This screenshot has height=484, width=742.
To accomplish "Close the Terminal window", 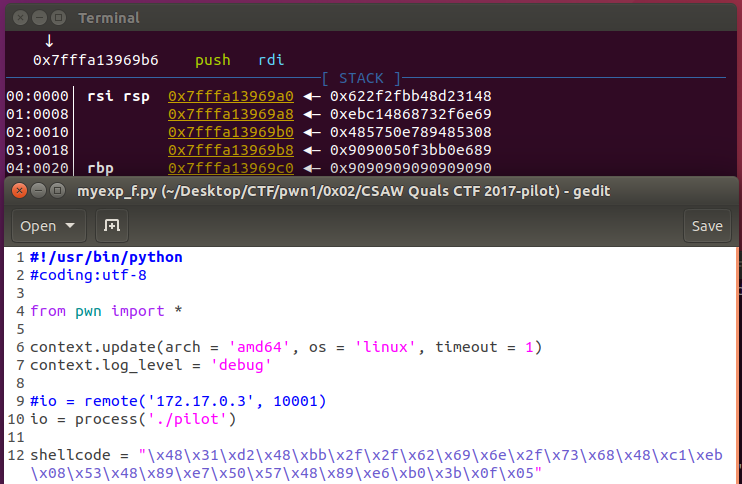I will 20,18.
